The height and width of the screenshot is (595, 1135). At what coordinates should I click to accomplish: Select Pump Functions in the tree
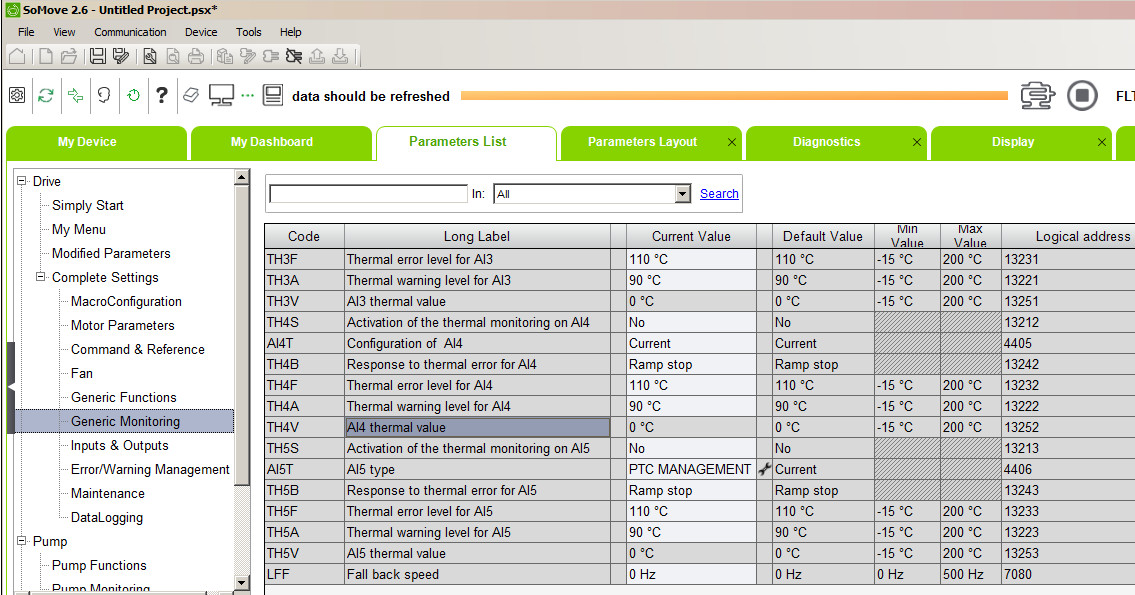pyautogui.click(x=99, y=565)
